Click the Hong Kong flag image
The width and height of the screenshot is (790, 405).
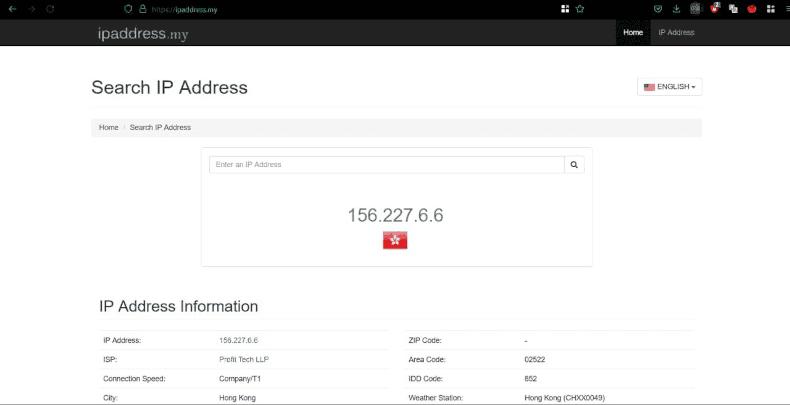395,240
